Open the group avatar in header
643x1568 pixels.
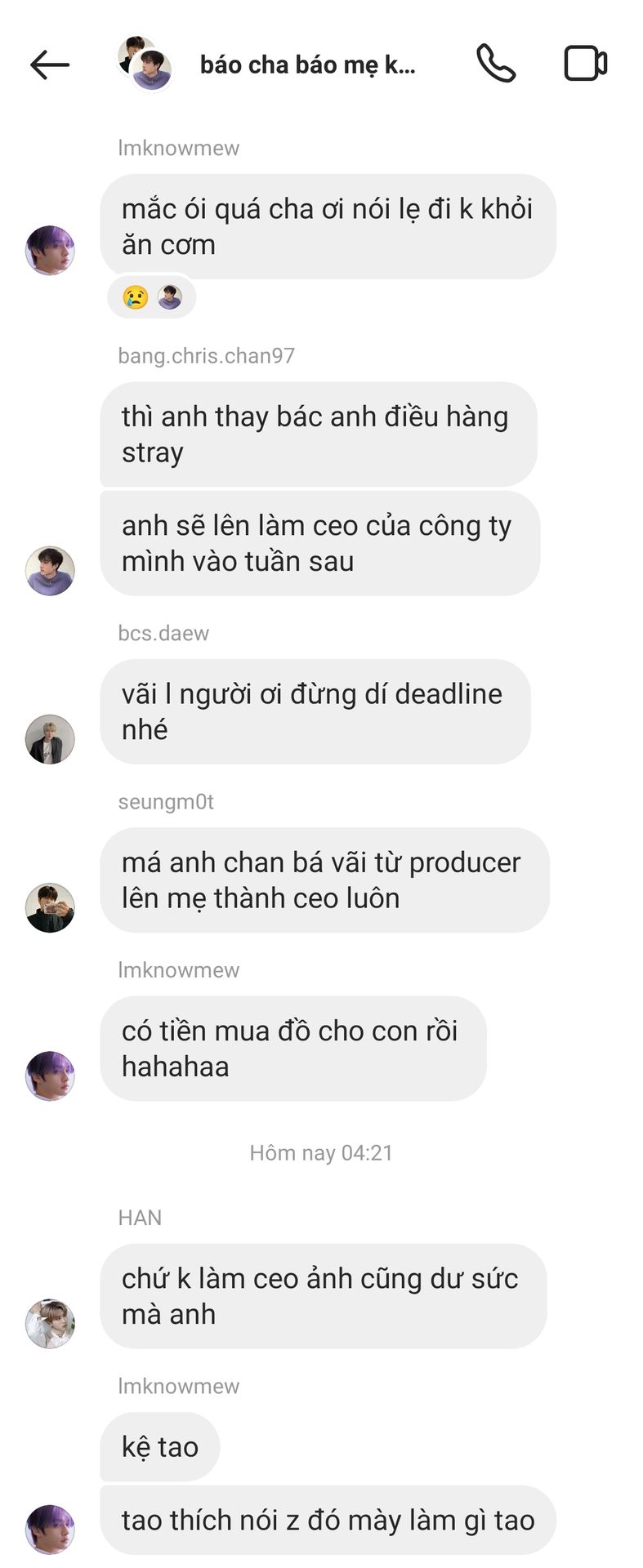[145, 64]
